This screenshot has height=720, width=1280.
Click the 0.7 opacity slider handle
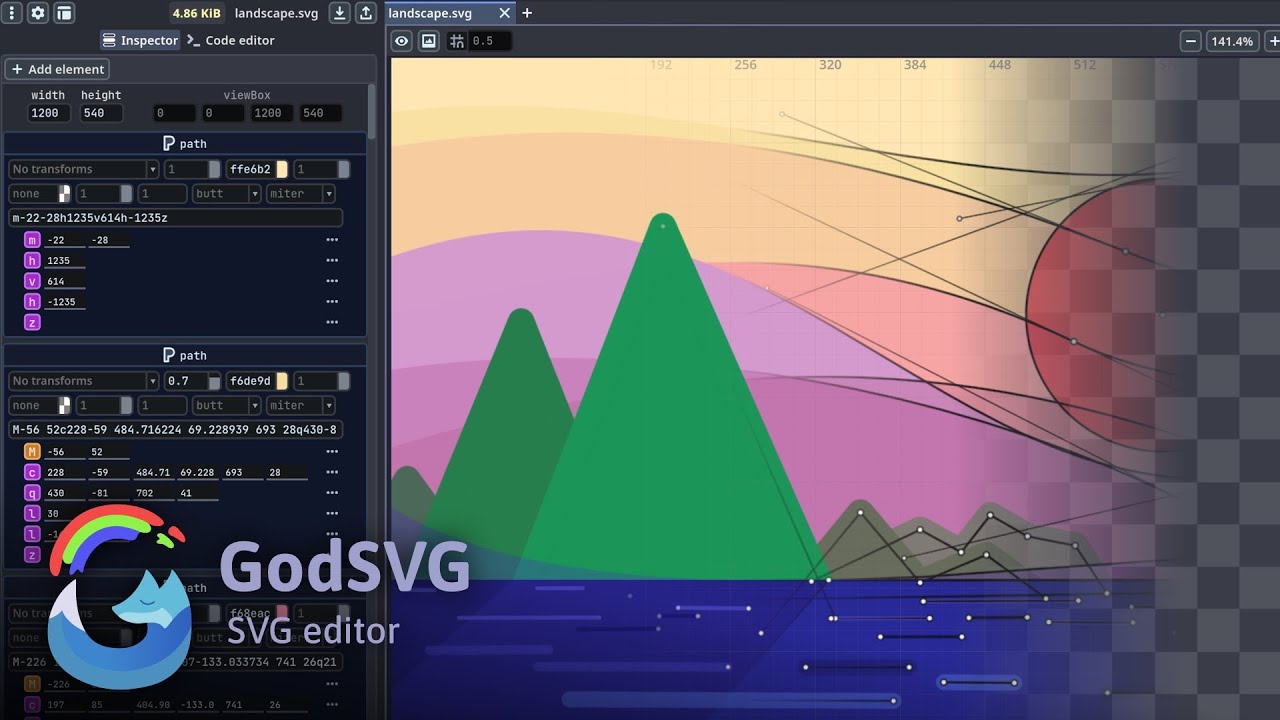pos(214,381)
